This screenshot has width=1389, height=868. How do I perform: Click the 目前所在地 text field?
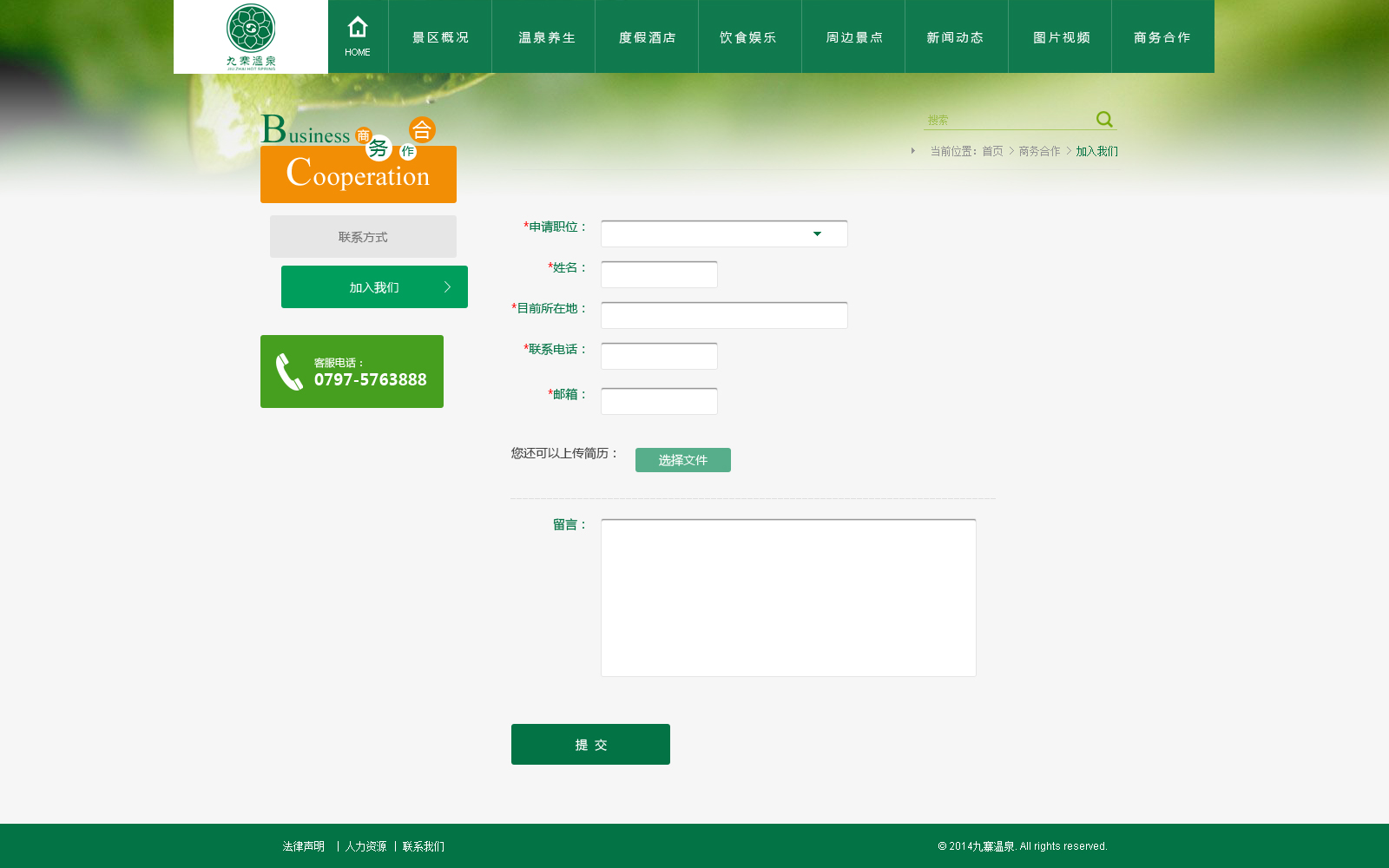pyautogui.click(x=724, y=315)
